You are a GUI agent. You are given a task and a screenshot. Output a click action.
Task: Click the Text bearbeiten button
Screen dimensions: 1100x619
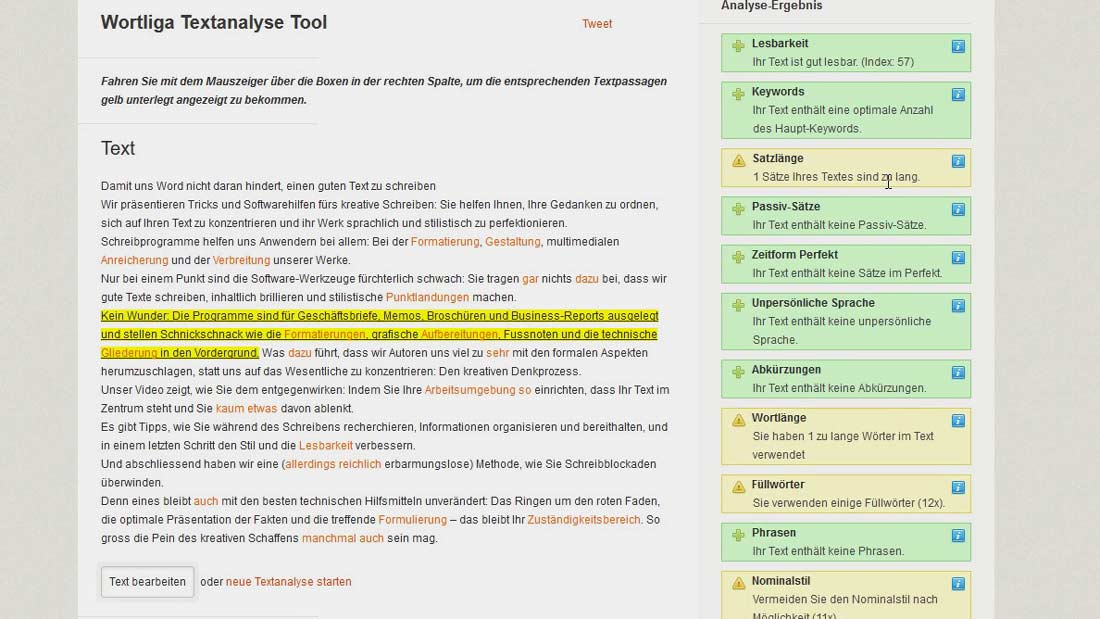tap(147, 582)
